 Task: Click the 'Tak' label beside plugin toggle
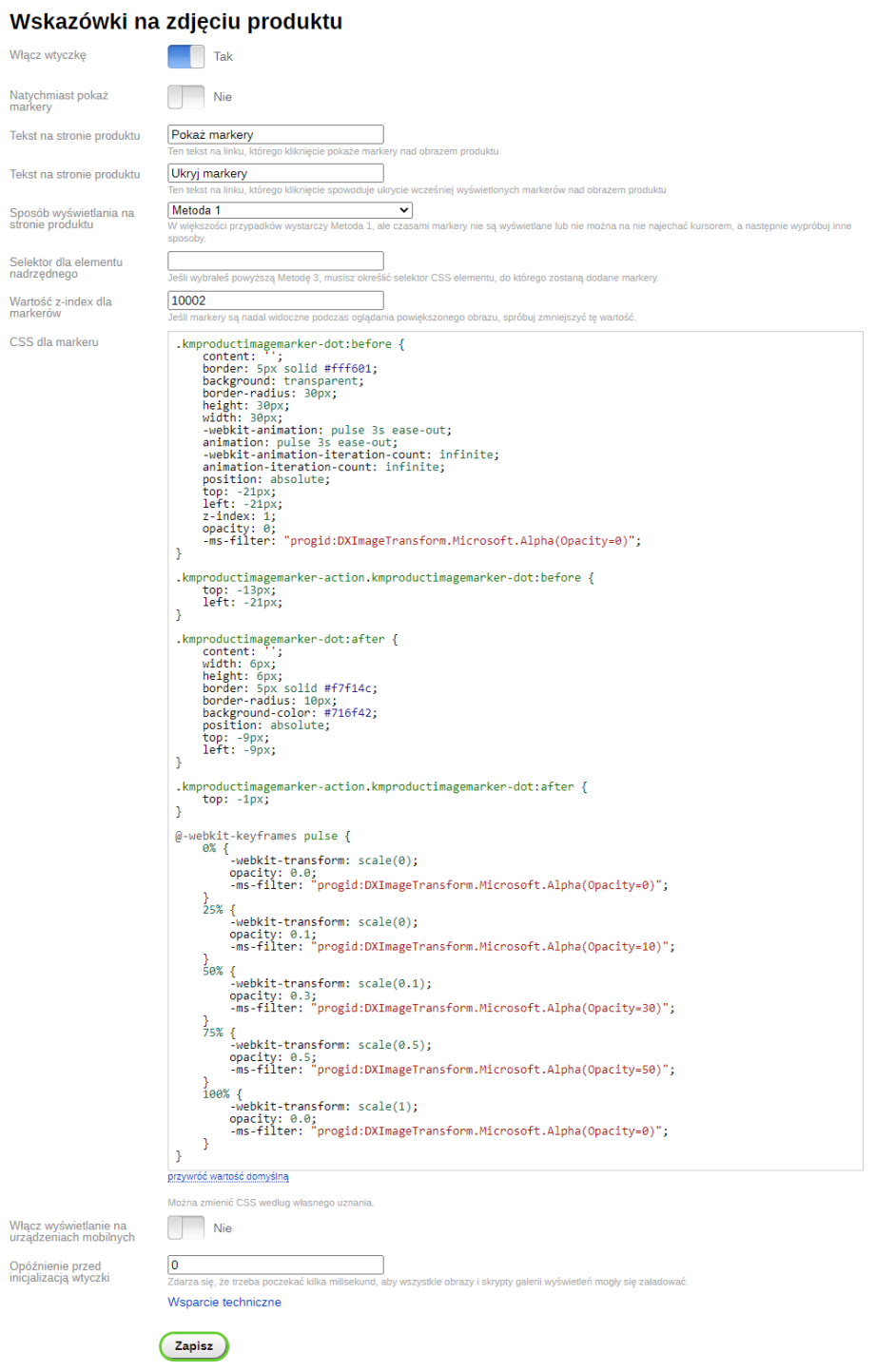[223, 57]
